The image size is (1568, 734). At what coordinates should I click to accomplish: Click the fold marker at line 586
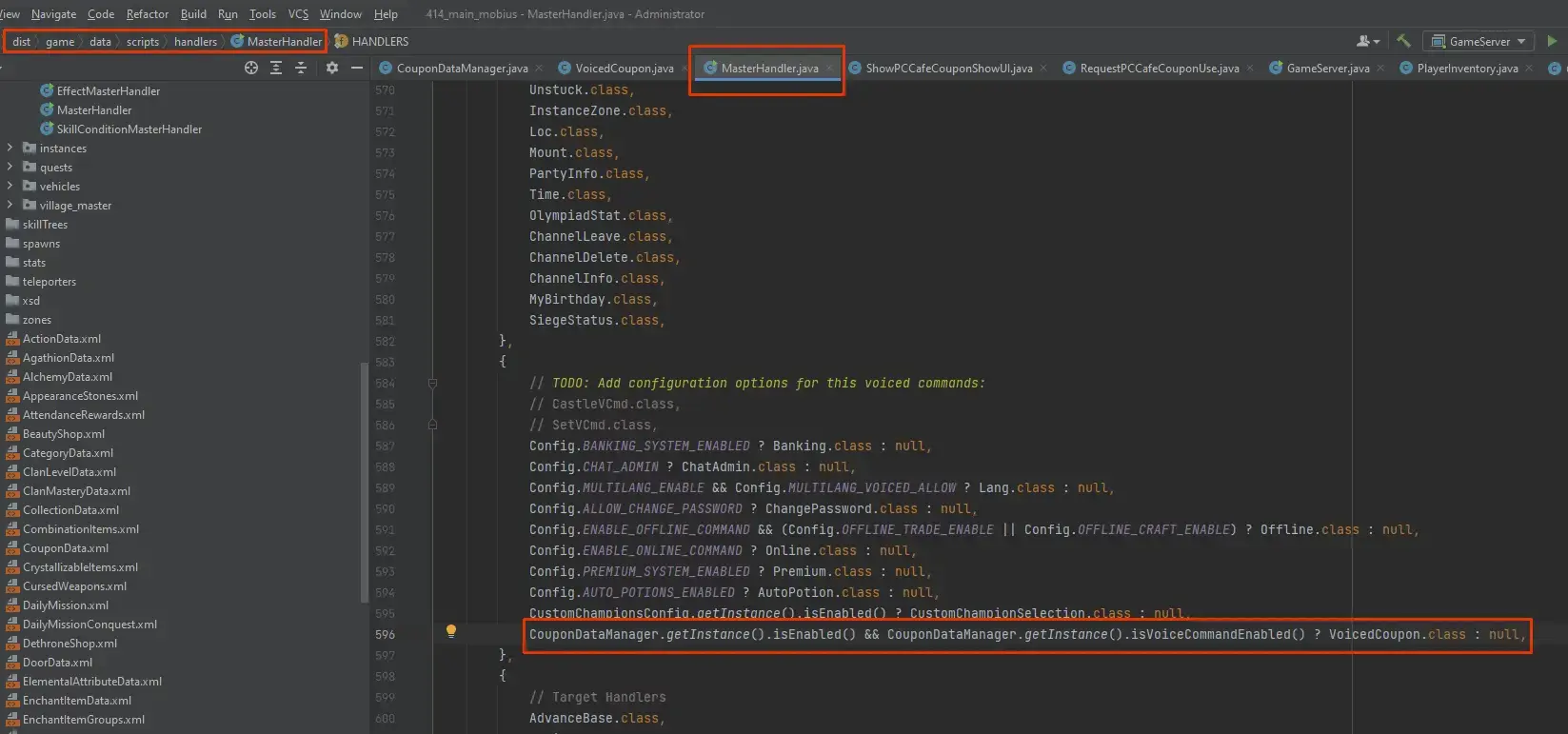click(432, 425)
